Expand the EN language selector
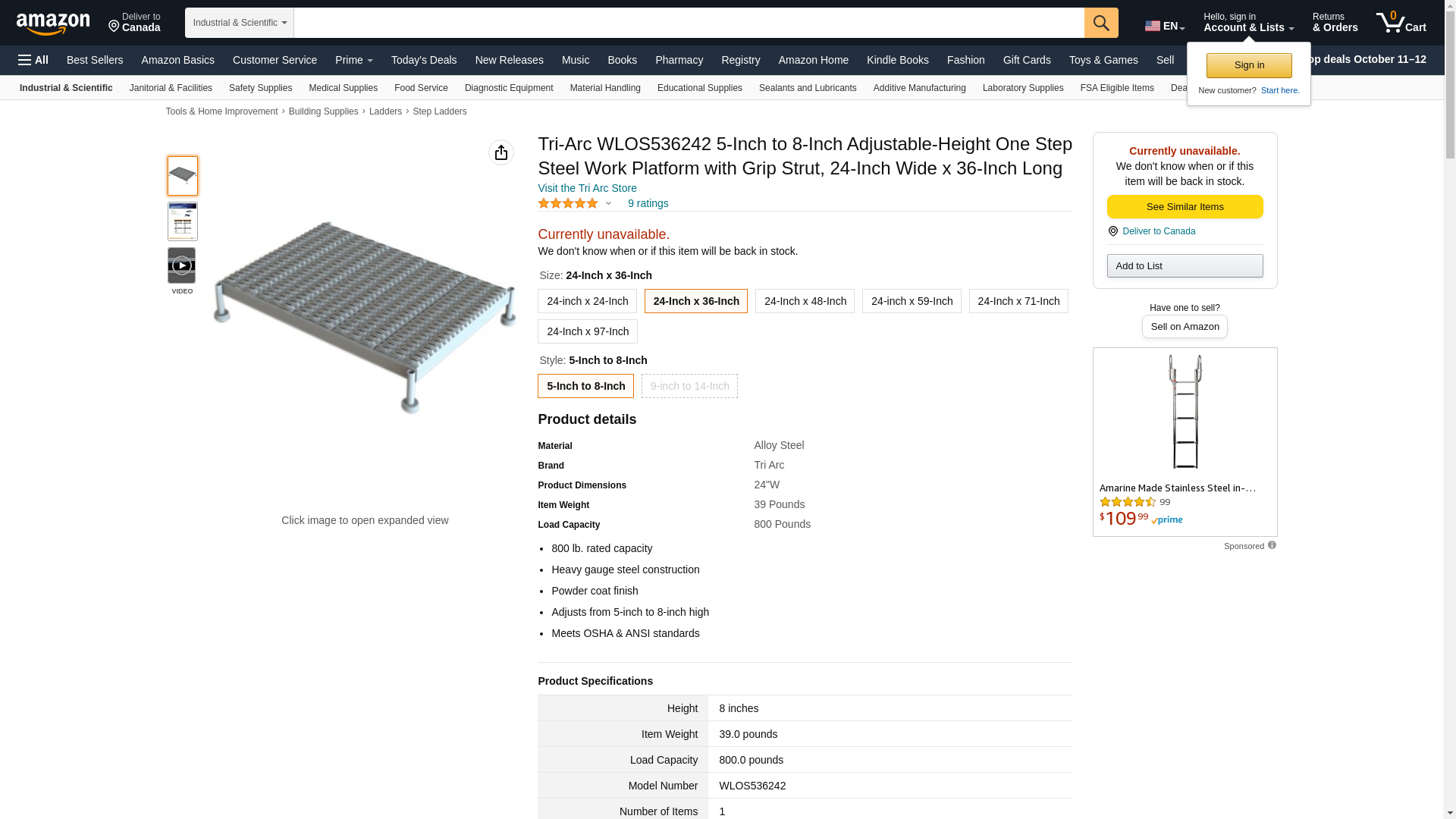Image resolution: width=1456 pixels, height=819 pixels. (x=1164, y=26)
